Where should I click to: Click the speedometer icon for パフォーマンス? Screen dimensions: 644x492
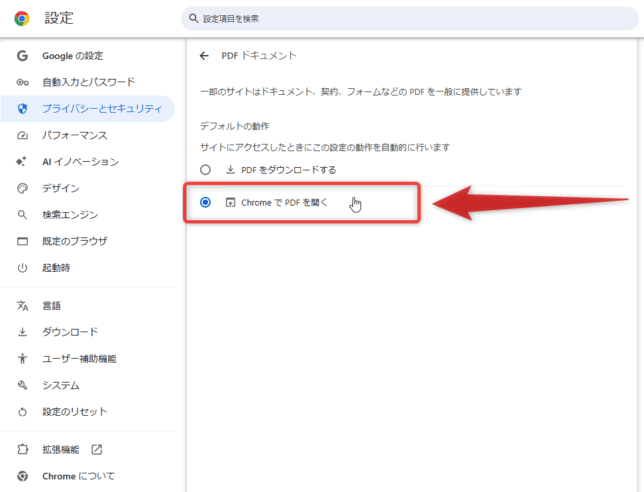(22, 135)
